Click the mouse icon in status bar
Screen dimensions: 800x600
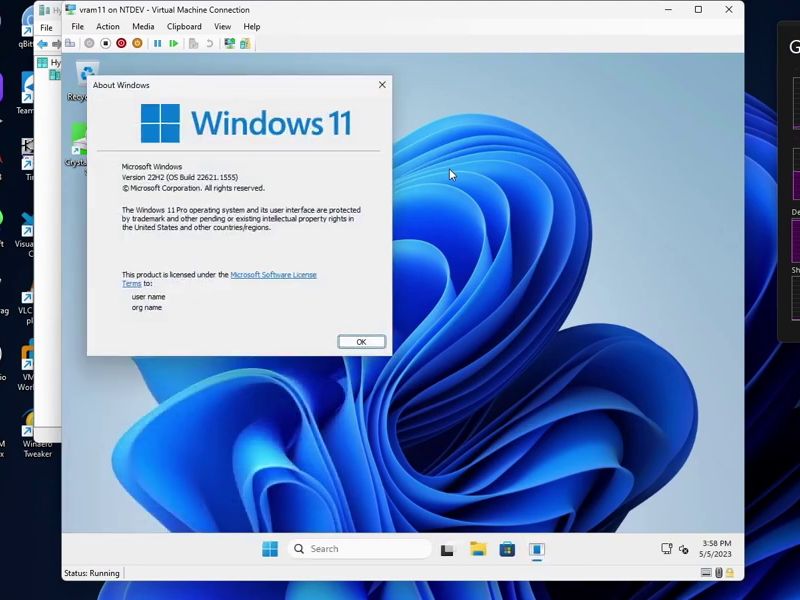tap(718, 573)
